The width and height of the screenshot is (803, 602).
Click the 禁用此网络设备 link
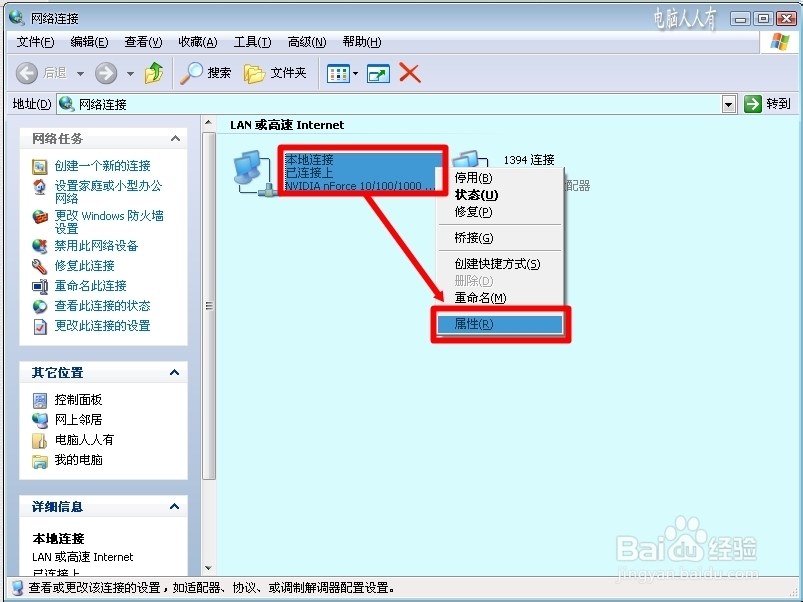tap(96, 246)
